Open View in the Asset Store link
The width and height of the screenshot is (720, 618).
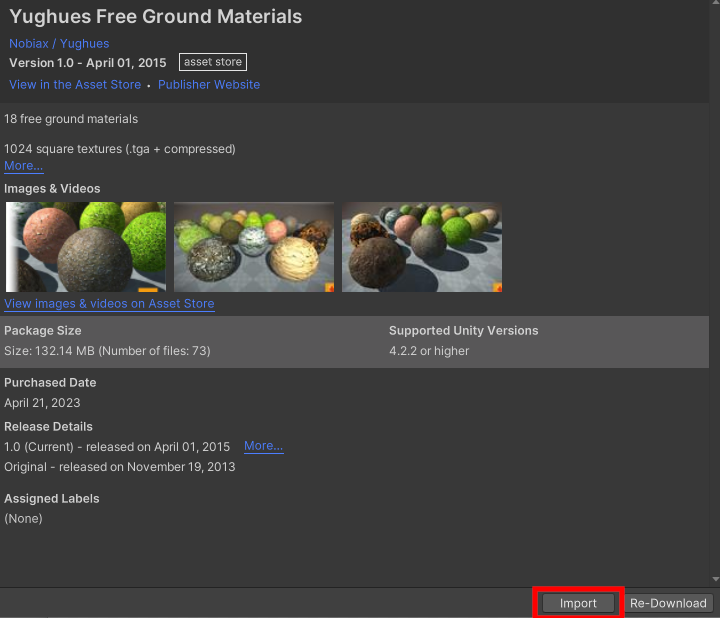(x=75, y=84)
